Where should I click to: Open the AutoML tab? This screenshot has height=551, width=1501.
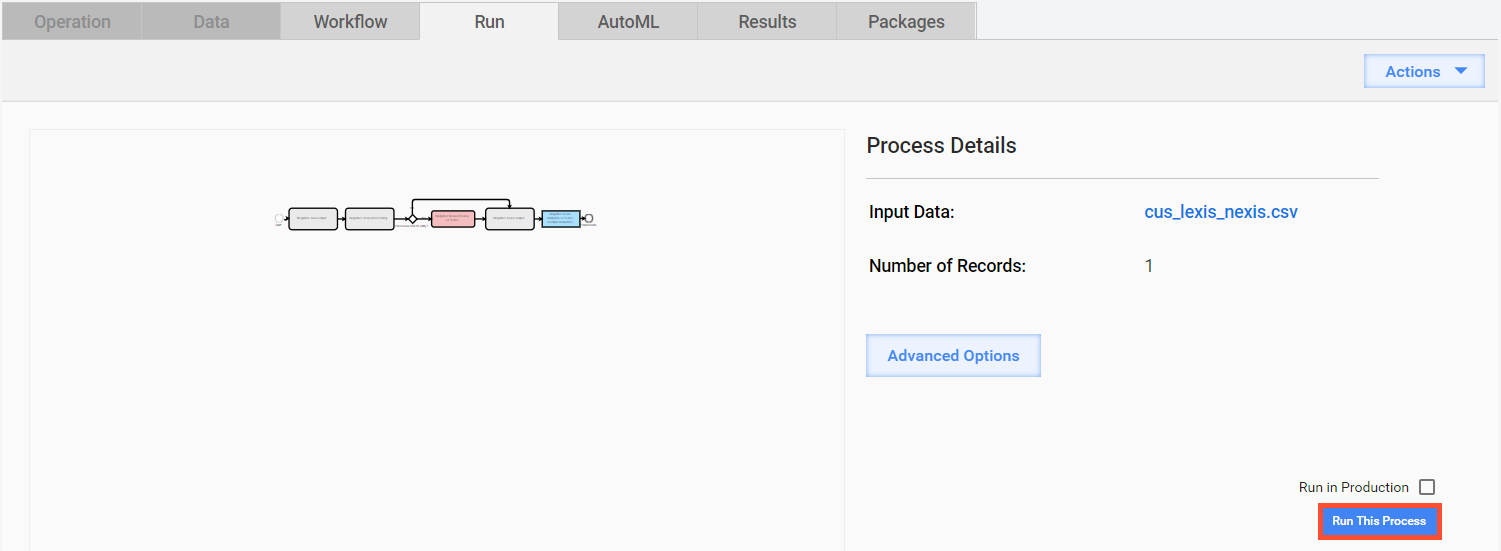[x=628, y=21]
